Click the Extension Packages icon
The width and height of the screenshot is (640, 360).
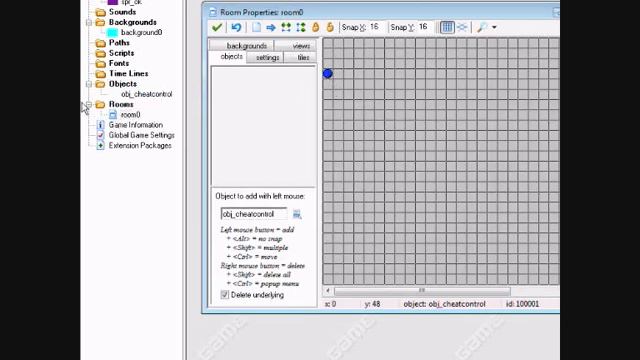tap(100, 145)
